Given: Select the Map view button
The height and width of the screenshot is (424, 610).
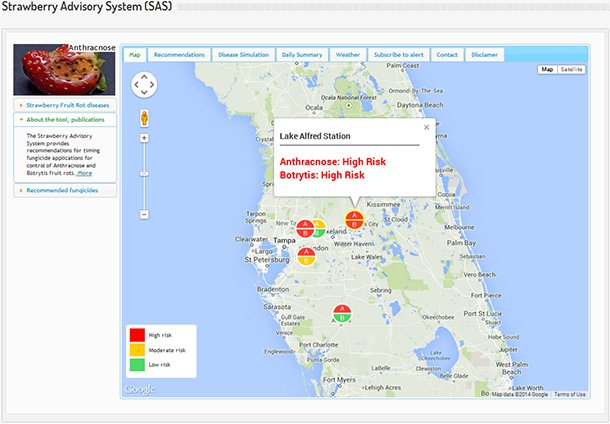Looking at the screenshot, I should [x=547, y=70].
